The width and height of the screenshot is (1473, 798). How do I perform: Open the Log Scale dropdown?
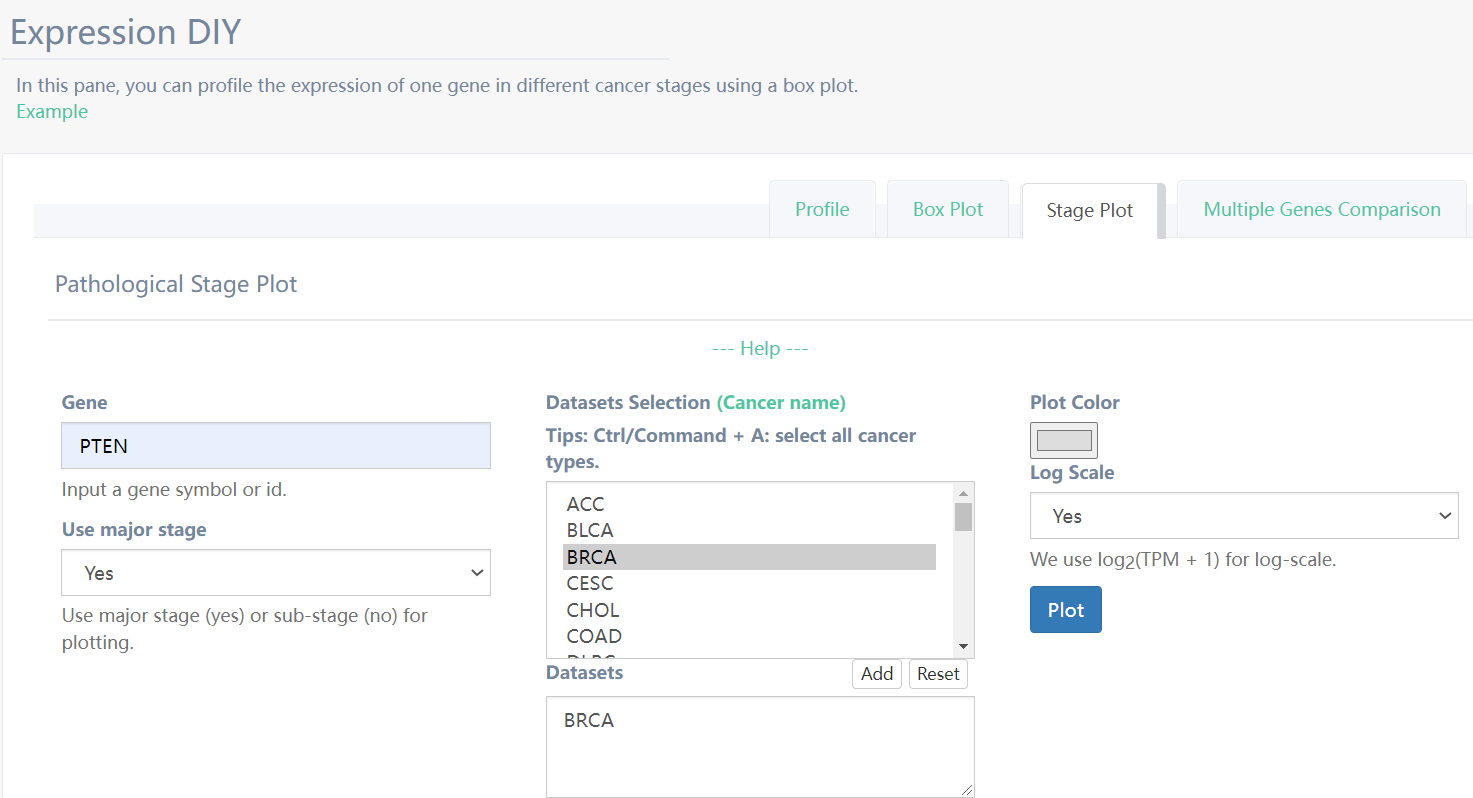click(x=1243, y=516)
